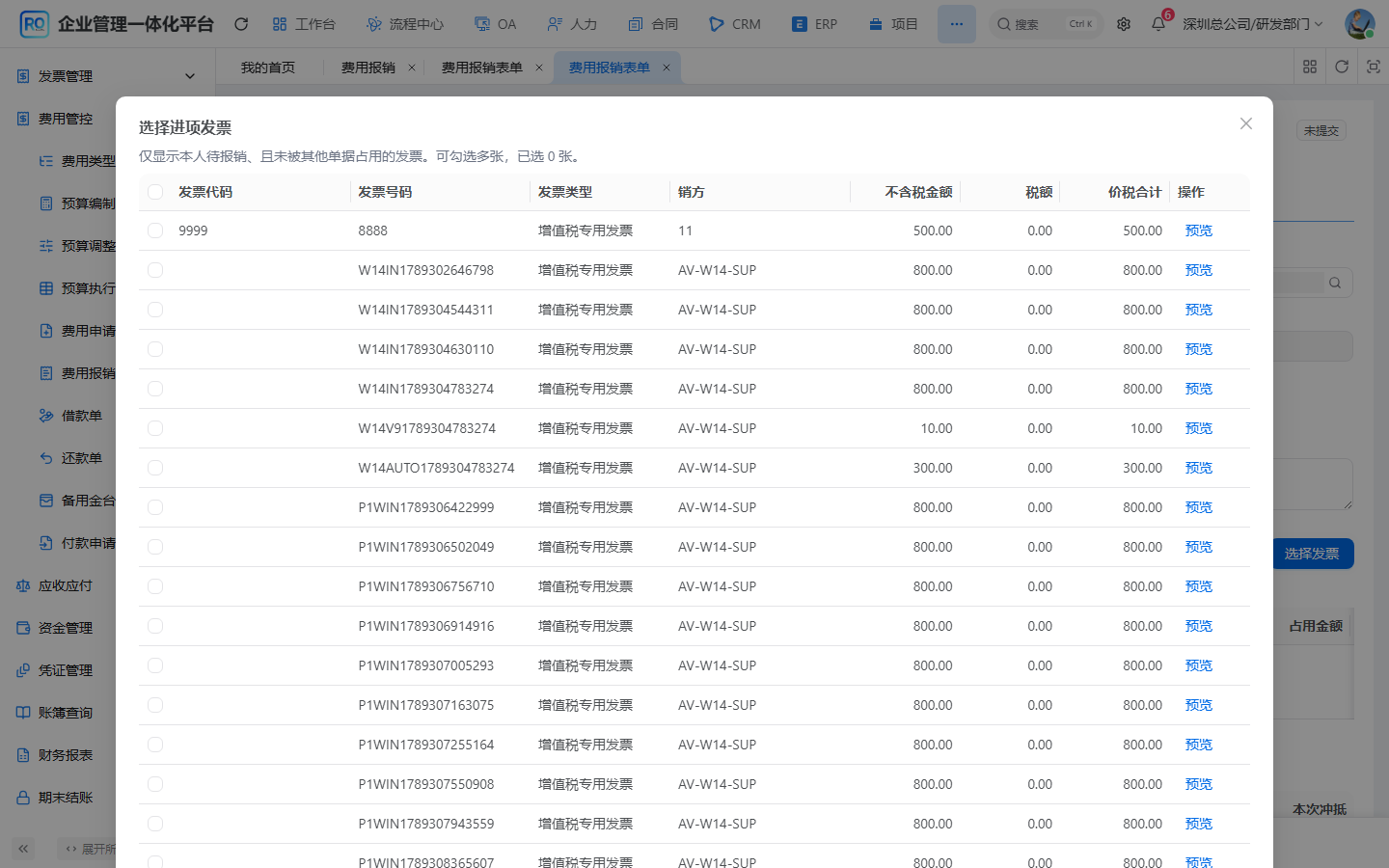Check the row P1WIN1789306422999
1389x868 pixels.
coord(155,507)
